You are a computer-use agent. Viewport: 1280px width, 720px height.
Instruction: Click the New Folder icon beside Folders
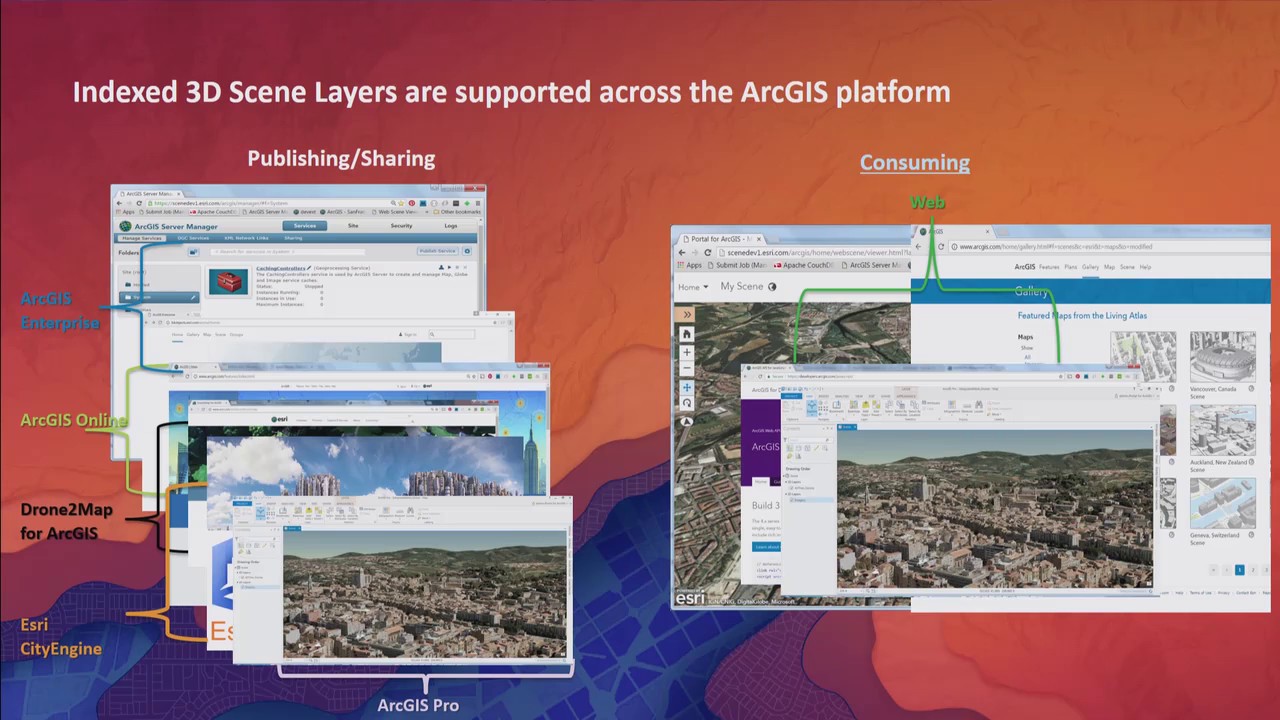193,252
